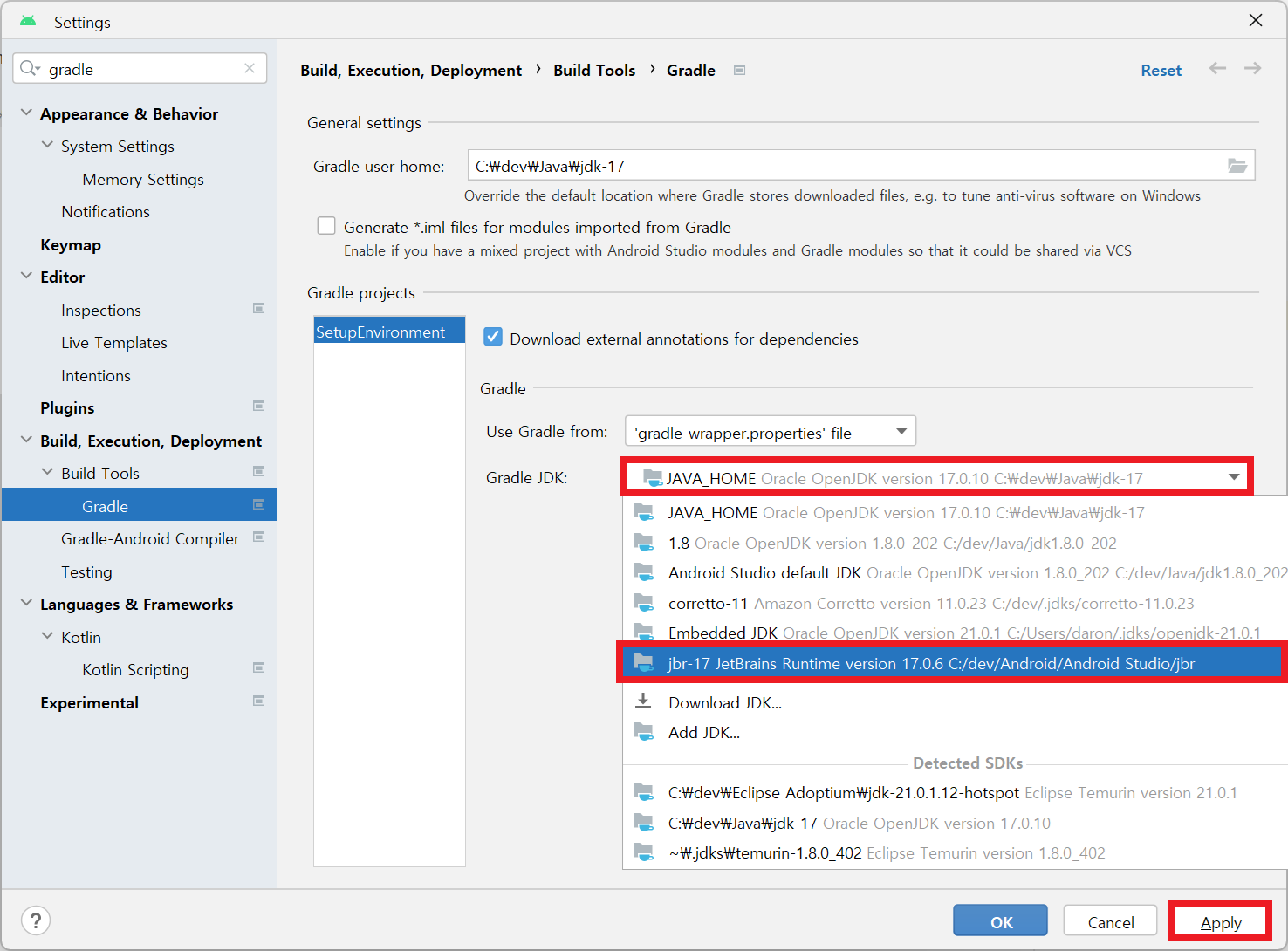This screenshot has height=951, width=1288.
Task: Click project settings icon beside Plugins
Action: tap(258, 406)
